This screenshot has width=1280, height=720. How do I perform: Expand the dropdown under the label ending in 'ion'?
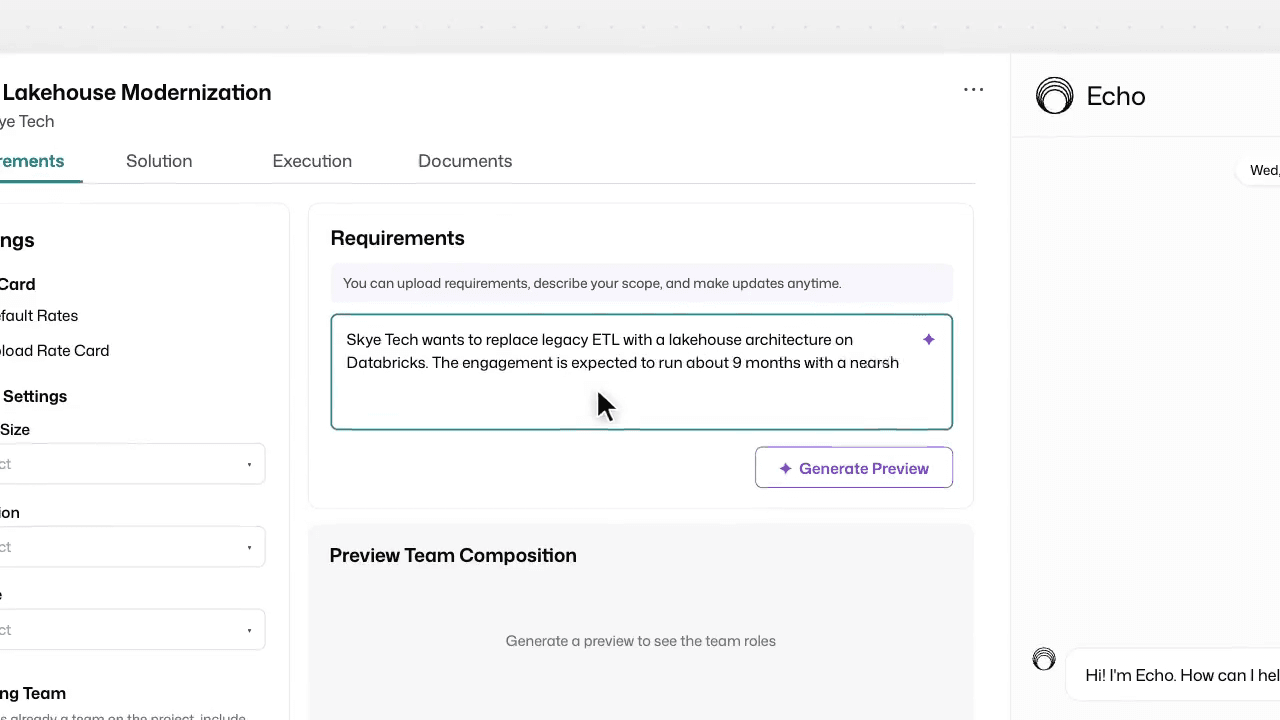pyautogui.click(x=132, y=547)
